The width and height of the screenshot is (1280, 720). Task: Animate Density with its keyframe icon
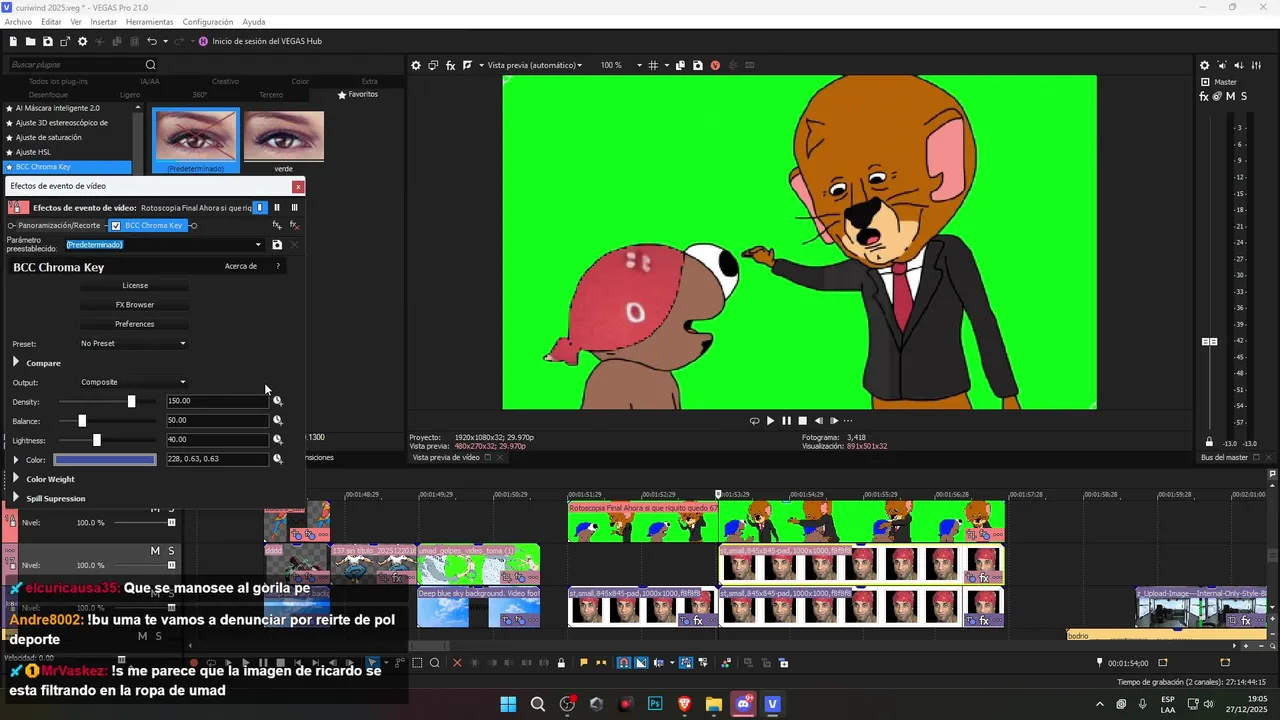tap(278, 401)
